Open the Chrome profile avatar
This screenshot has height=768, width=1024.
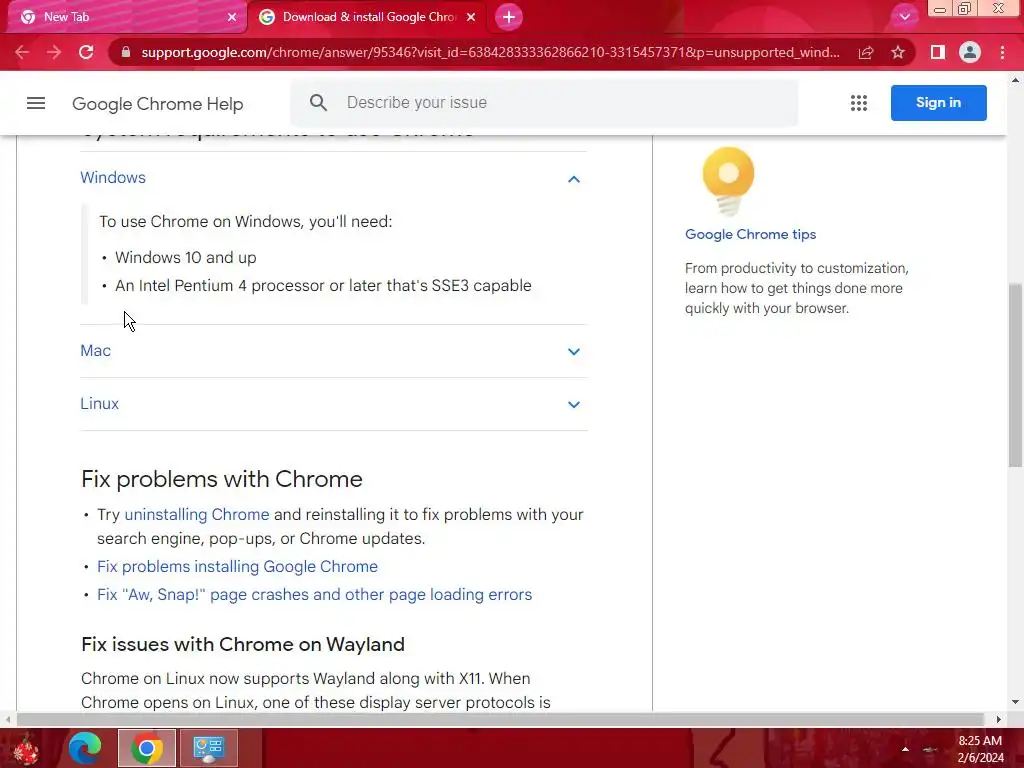click(970, 52)
